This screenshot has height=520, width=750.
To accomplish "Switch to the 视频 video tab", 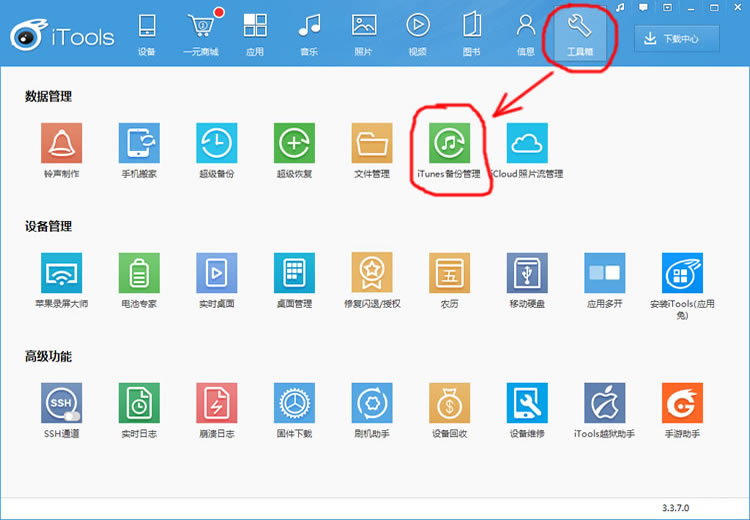I will click(x=418, y=34).
